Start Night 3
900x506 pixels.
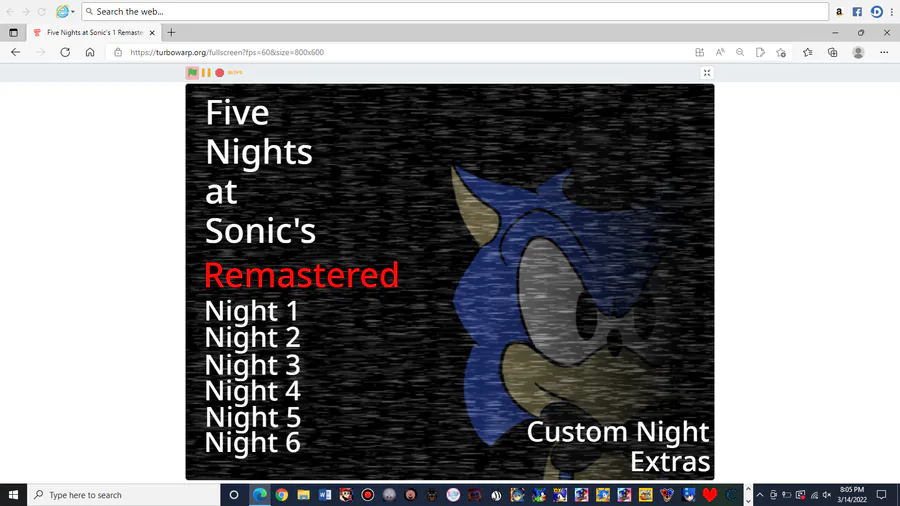tap(253, 364)
